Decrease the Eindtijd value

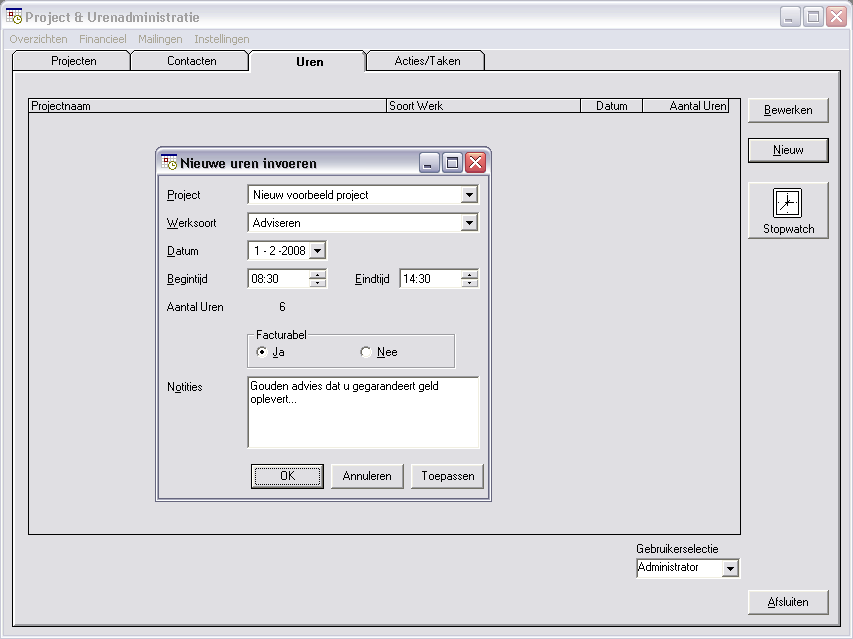coord(469,283)
